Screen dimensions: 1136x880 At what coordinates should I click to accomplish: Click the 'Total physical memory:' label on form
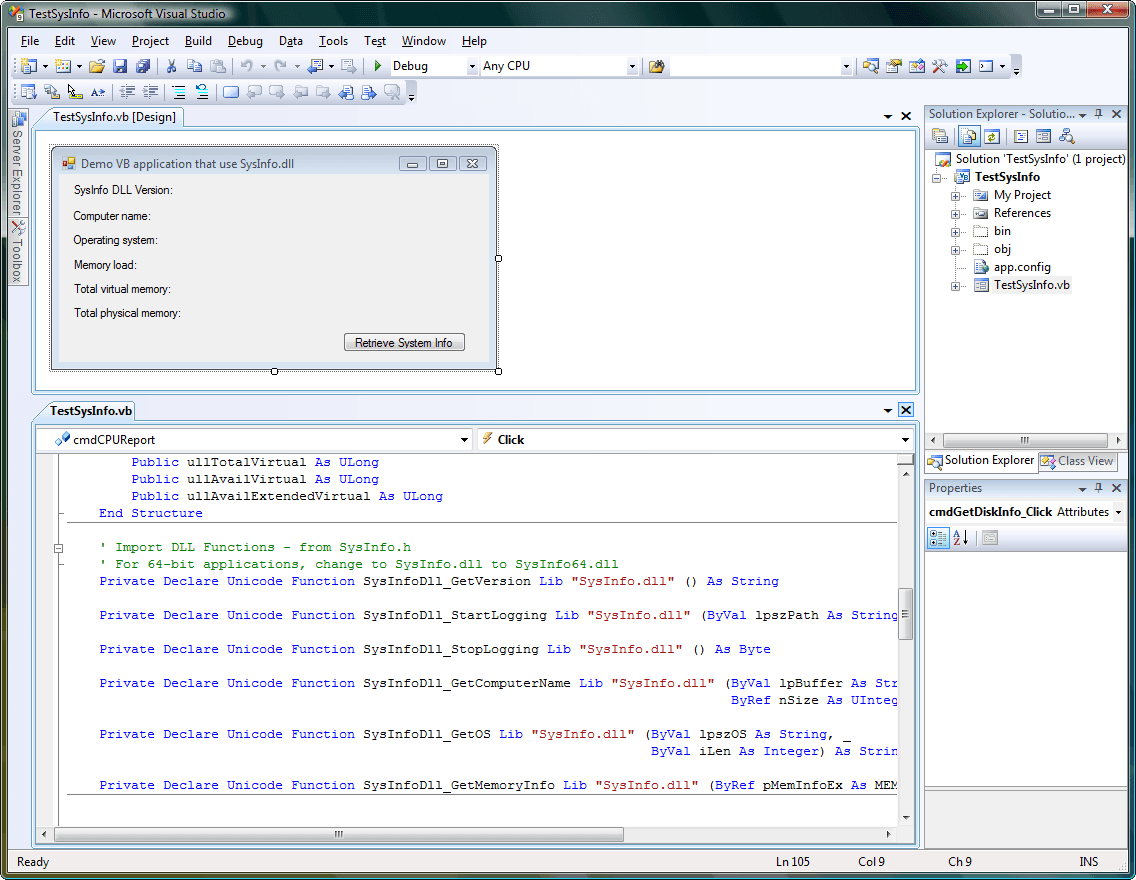tap(128, 313)
